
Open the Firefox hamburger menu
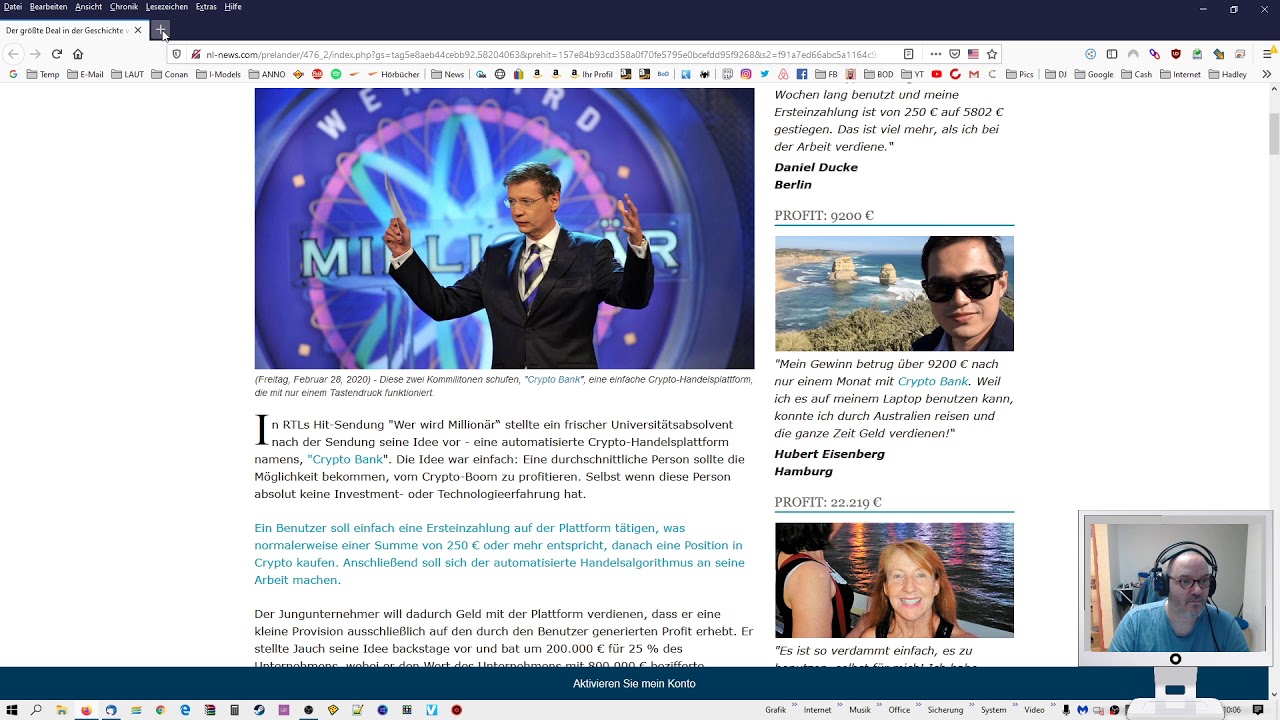pos(1267,54)
